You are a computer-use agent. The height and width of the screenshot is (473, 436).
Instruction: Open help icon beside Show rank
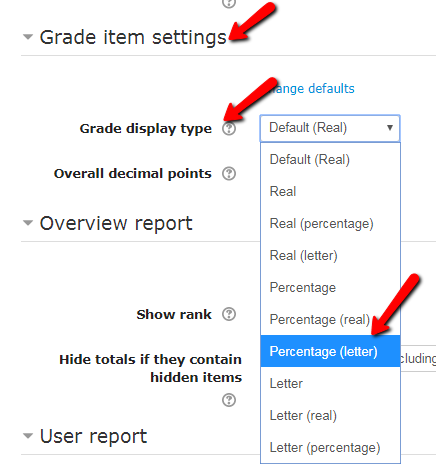pos(229,314)
